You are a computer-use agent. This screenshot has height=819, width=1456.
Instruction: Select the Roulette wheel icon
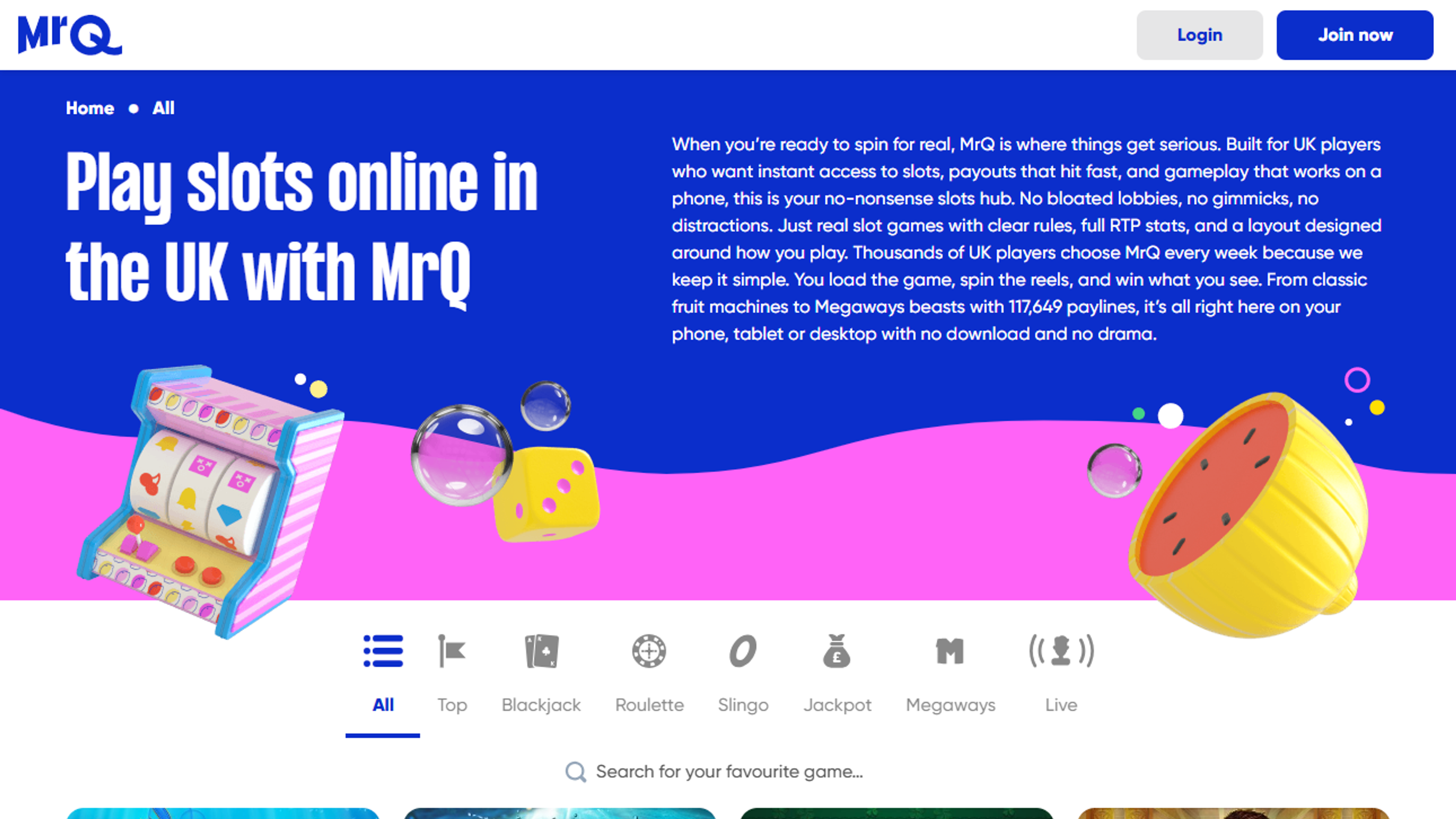[x=649, y=651]
